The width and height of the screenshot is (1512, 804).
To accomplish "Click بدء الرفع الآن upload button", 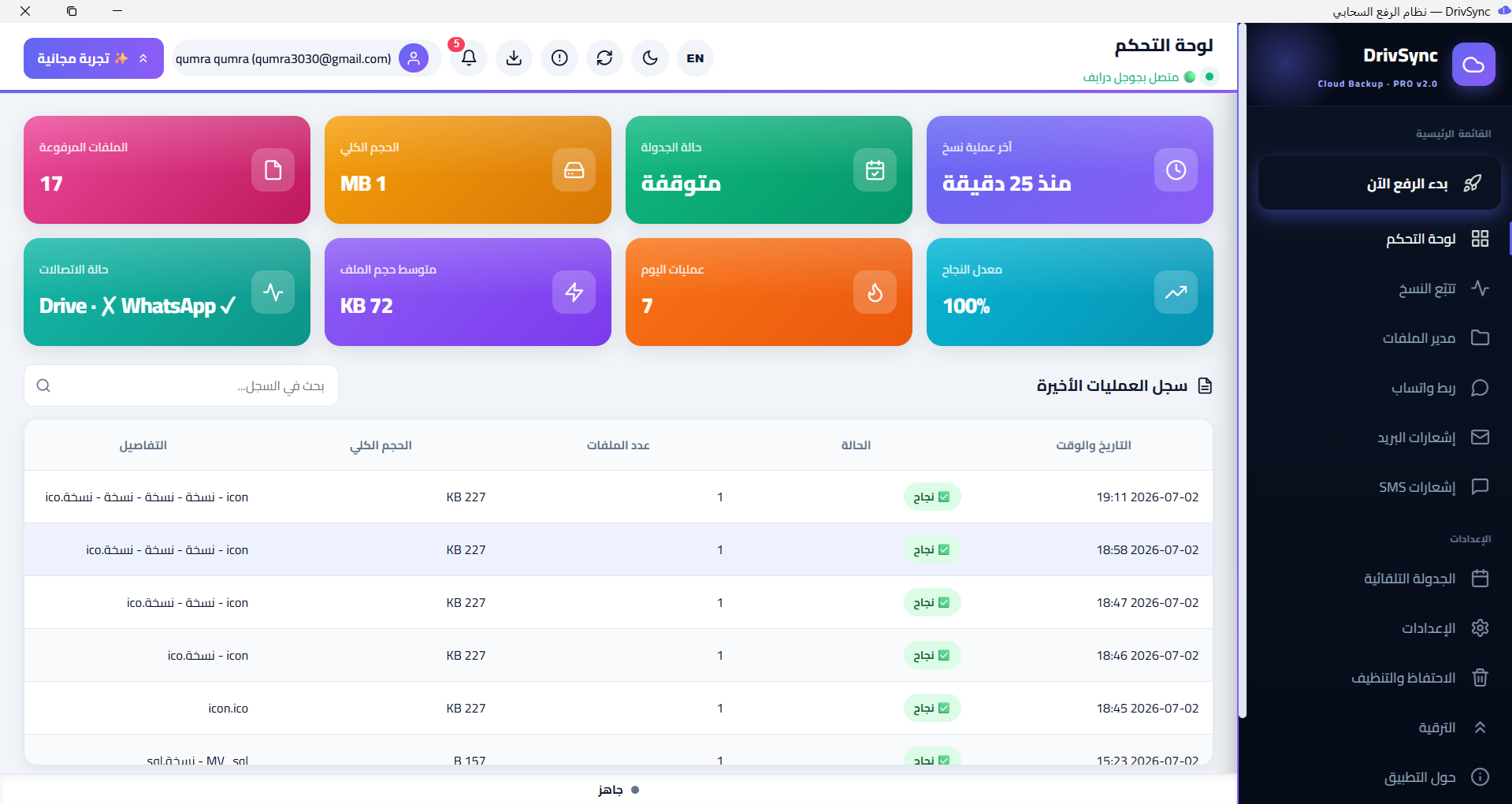I will [x=1379, y=184].
